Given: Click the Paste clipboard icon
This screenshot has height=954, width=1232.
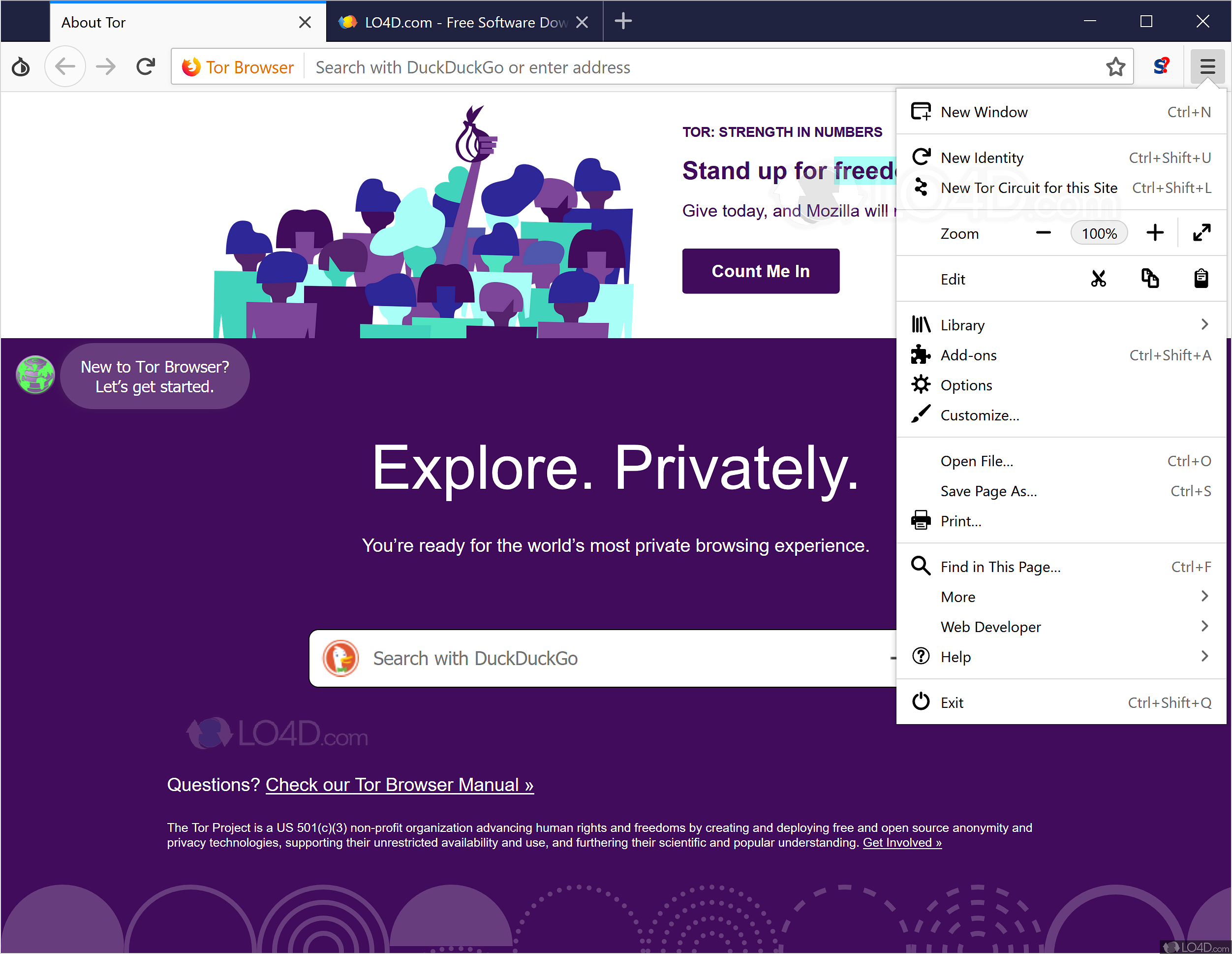Looking at the screenshot, I should coord(1201,279).
